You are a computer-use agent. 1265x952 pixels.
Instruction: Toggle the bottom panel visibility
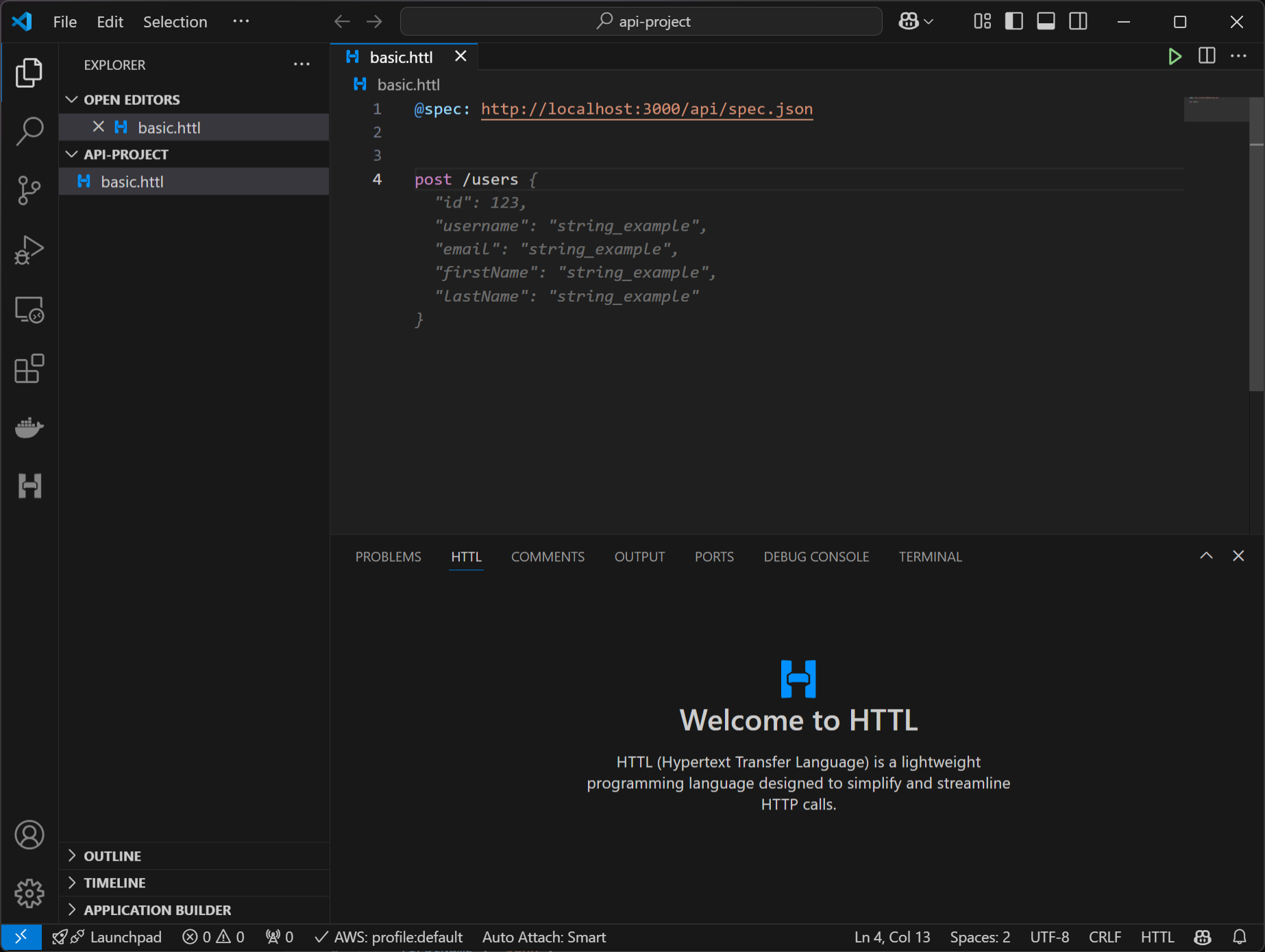pyautogui.click(x=1045, y=21)
